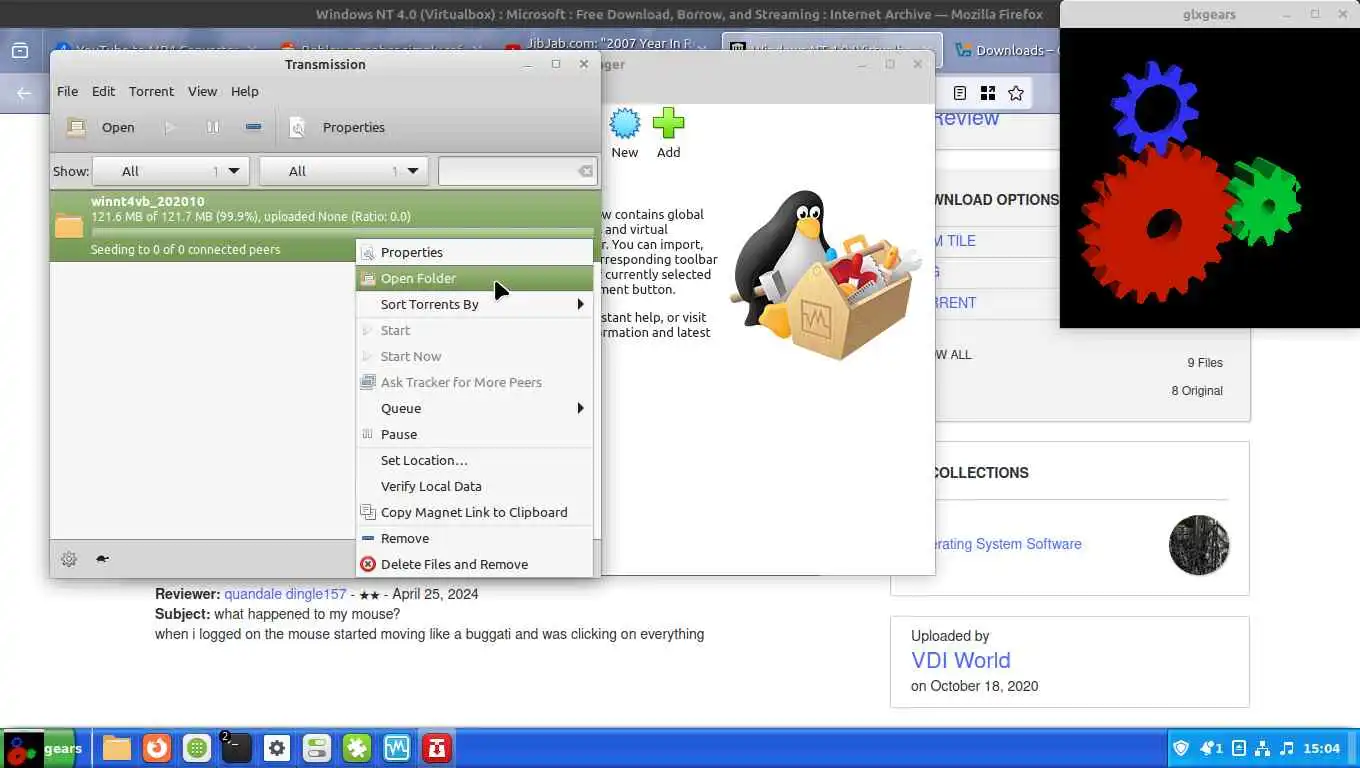Image resolution: width=1360 pixels, height=768 pixels.
Task: Expand the Queue submenu
Action: click(x=475, y=408)
